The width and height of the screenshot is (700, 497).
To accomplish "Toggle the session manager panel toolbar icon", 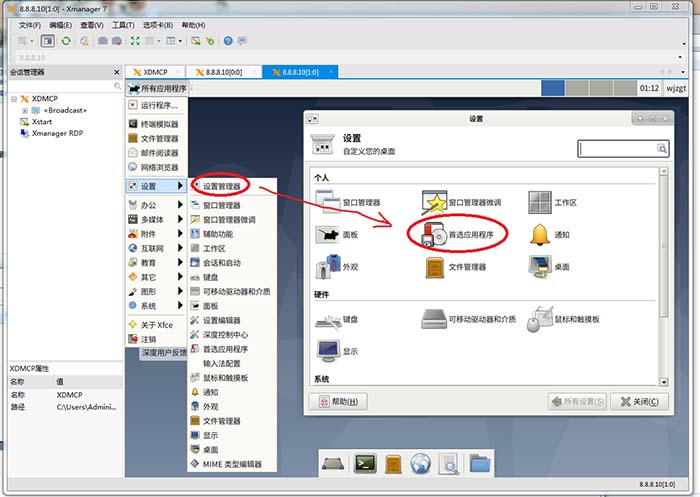I will [47, 41].
